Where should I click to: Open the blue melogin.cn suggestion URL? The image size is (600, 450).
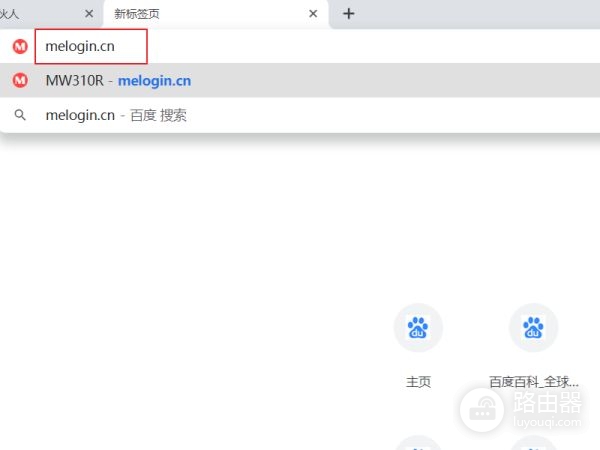click(x=155, y=81)
